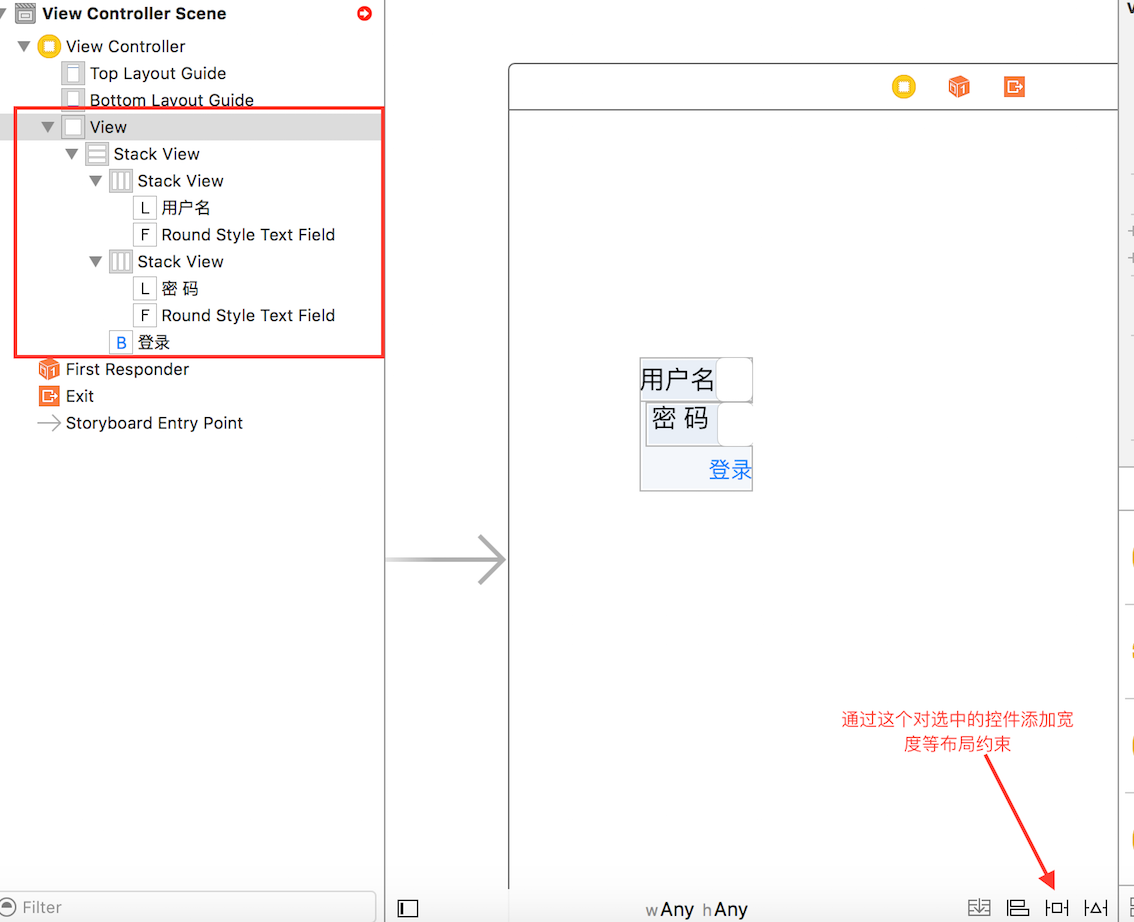Select the 用户名 label in the outline
1134x922 pixels.
(185, 207)
